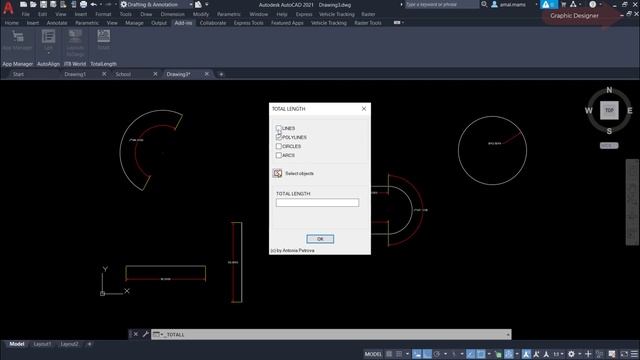This screenshot has height=360, width=640.
Task: Switch to the Model tab
Action: tap(17, 344)
